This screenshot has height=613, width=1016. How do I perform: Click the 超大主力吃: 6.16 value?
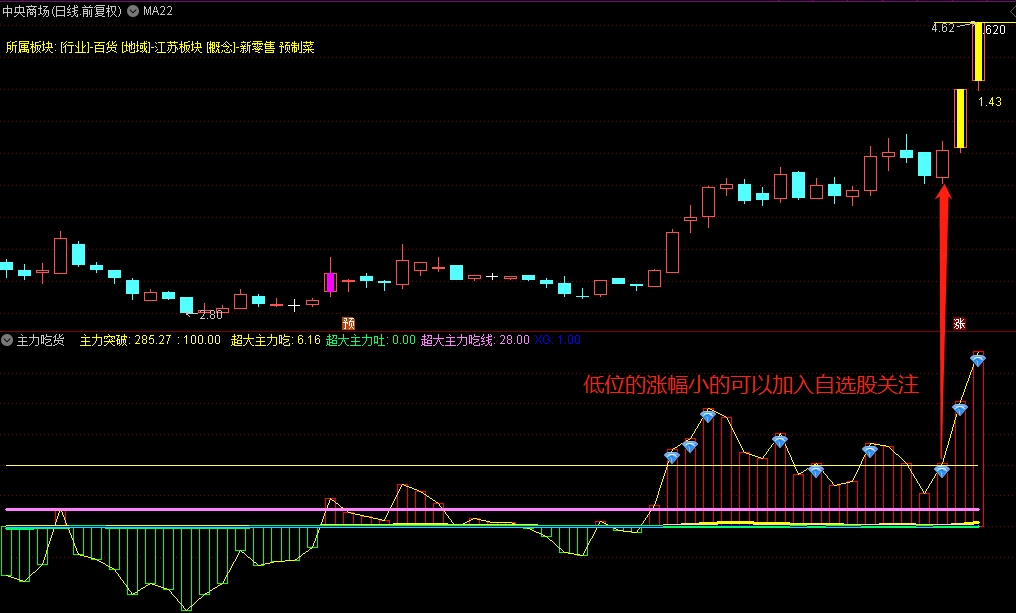(275, 340)
